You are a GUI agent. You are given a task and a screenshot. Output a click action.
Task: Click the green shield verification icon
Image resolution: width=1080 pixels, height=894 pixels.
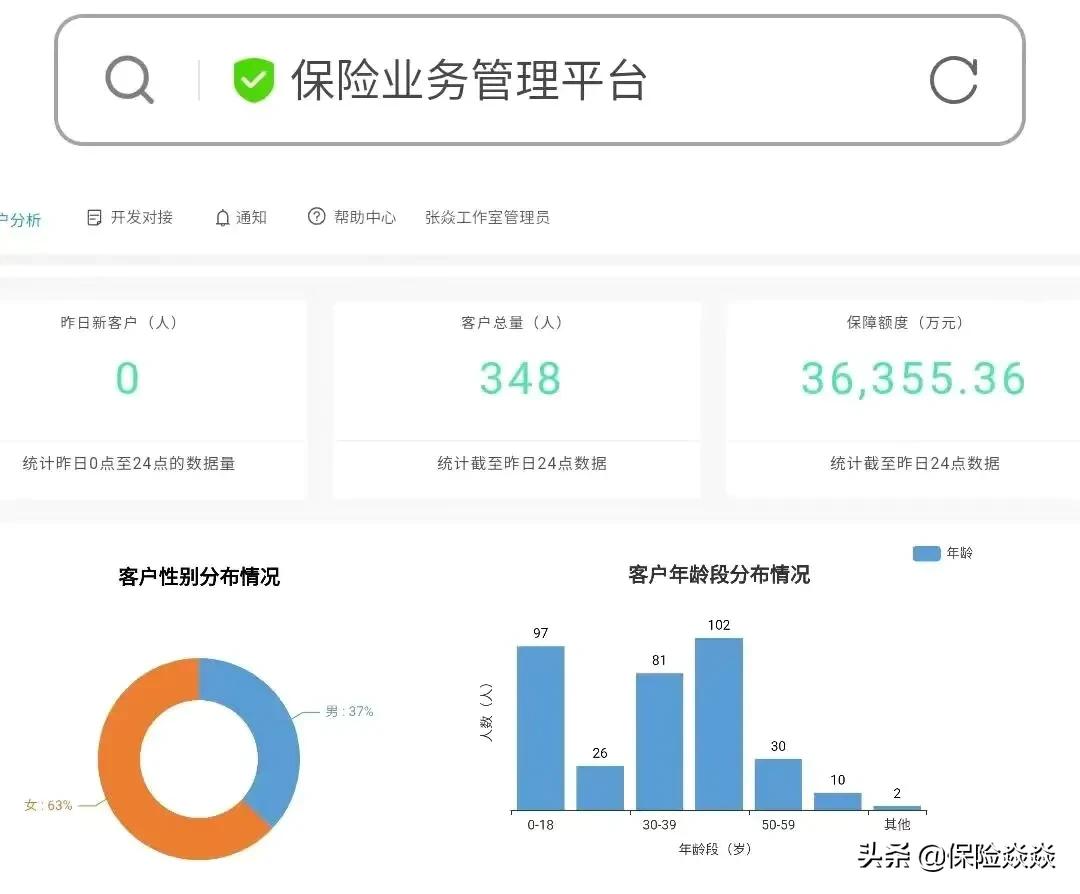pos(253,78)
